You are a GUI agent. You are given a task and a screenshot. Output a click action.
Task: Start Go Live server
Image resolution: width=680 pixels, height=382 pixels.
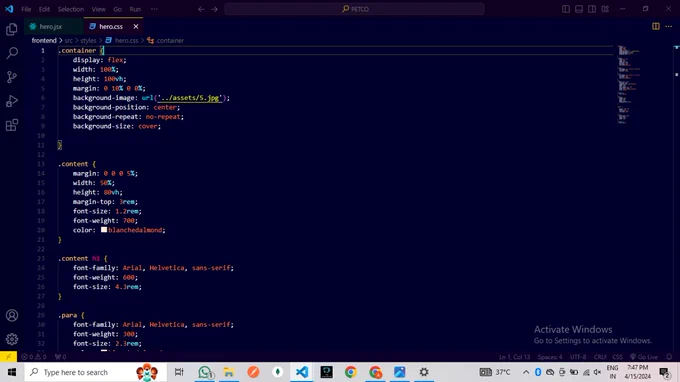644,357
